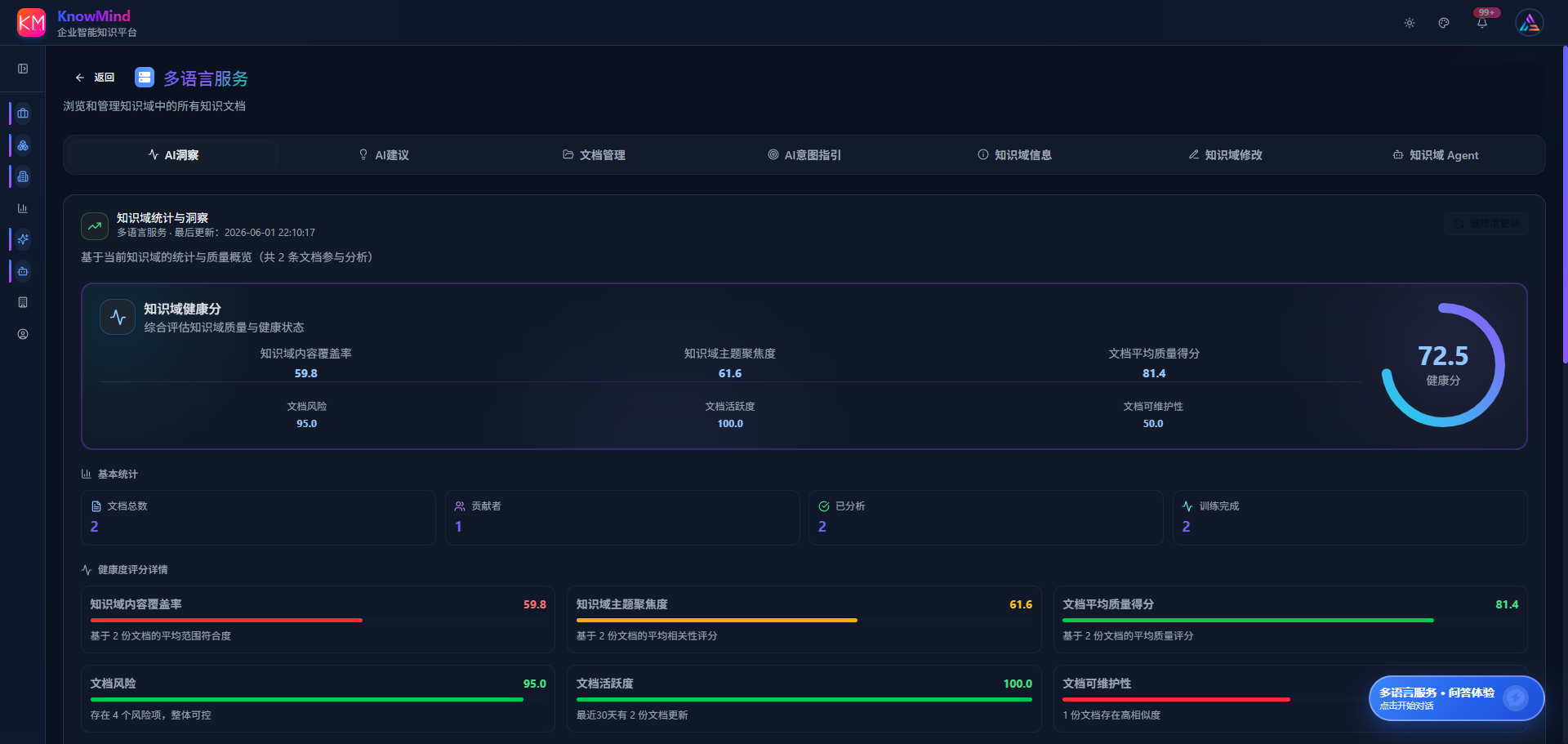1568x744 pixels.
Task: Click the subtitle 浏览和管理知识域中的所有知识文档
Action: click(154, 106)
